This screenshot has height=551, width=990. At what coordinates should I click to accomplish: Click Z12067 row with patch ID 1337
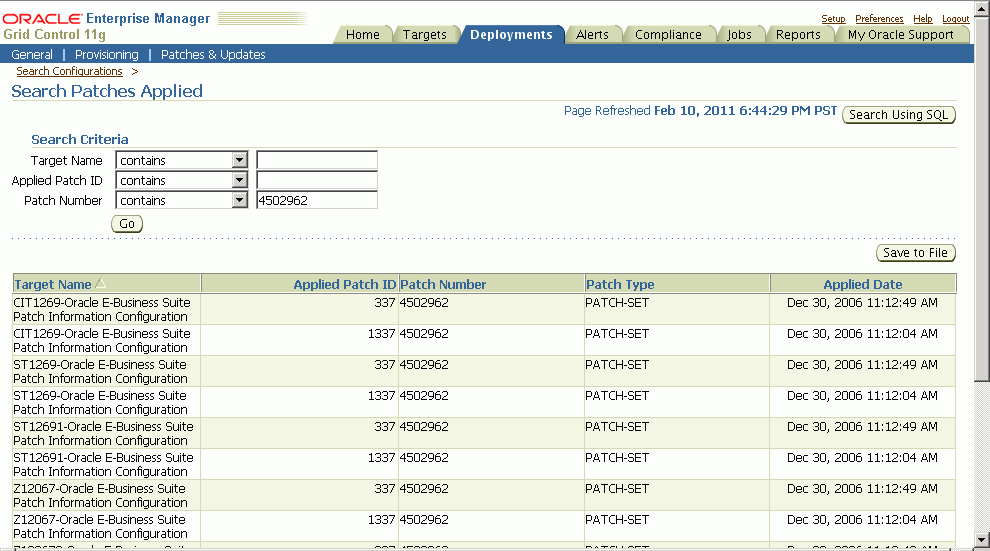(484, 526)
